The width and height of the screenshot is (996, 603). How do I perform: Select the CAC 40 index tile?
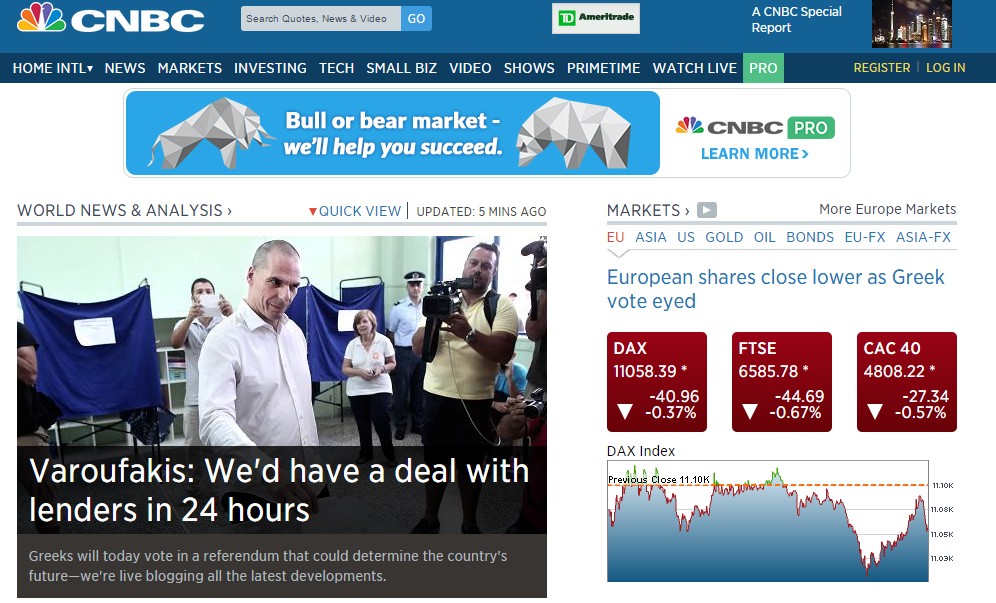906,382
